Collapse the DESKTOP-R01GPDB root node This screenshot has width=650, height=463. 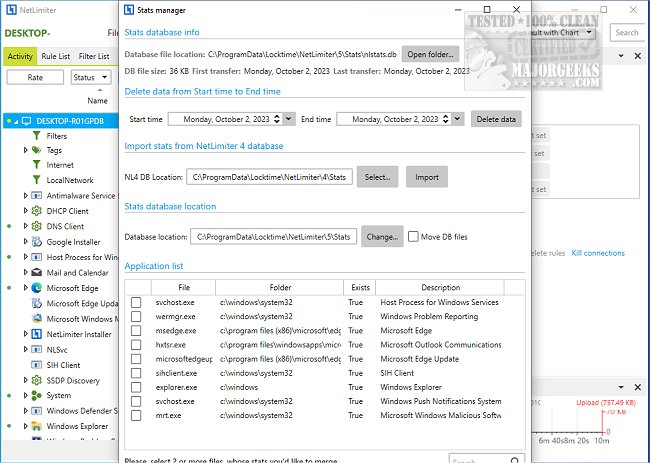16,121
